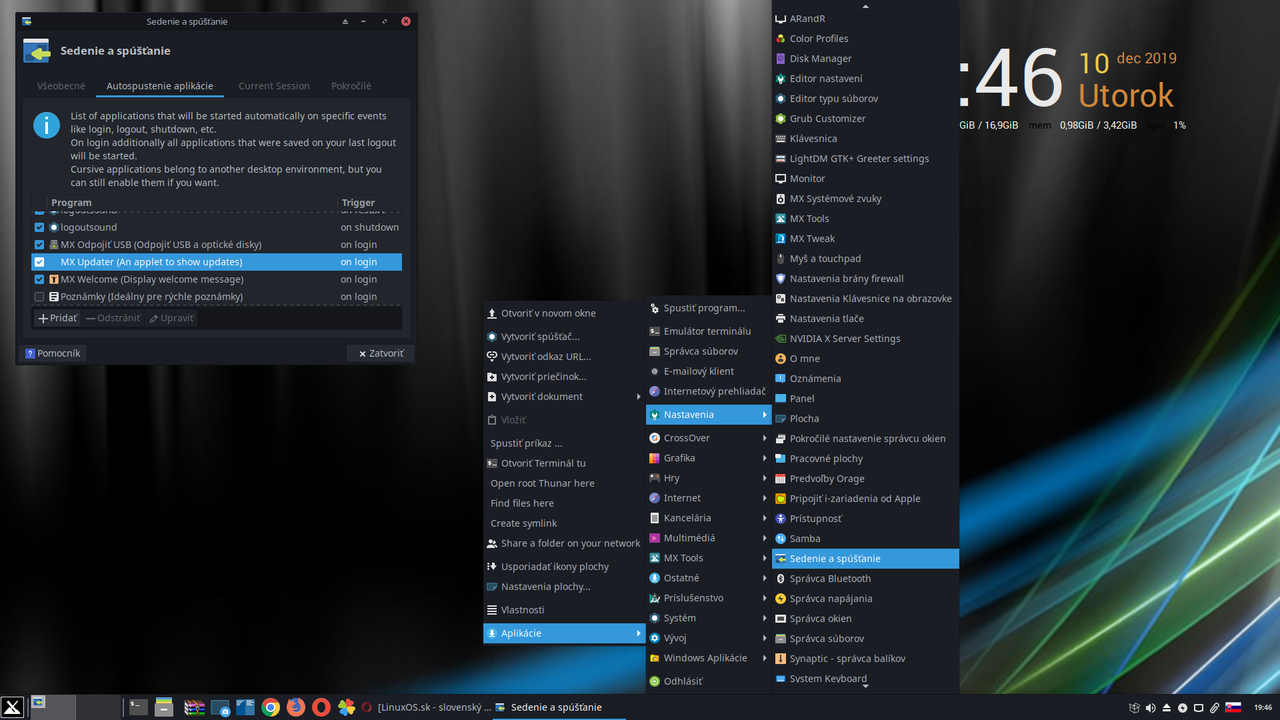1280x720 pixels.
Task: Select Sedenie a spúšťanie in settings submenu
Action: point(865,558)
